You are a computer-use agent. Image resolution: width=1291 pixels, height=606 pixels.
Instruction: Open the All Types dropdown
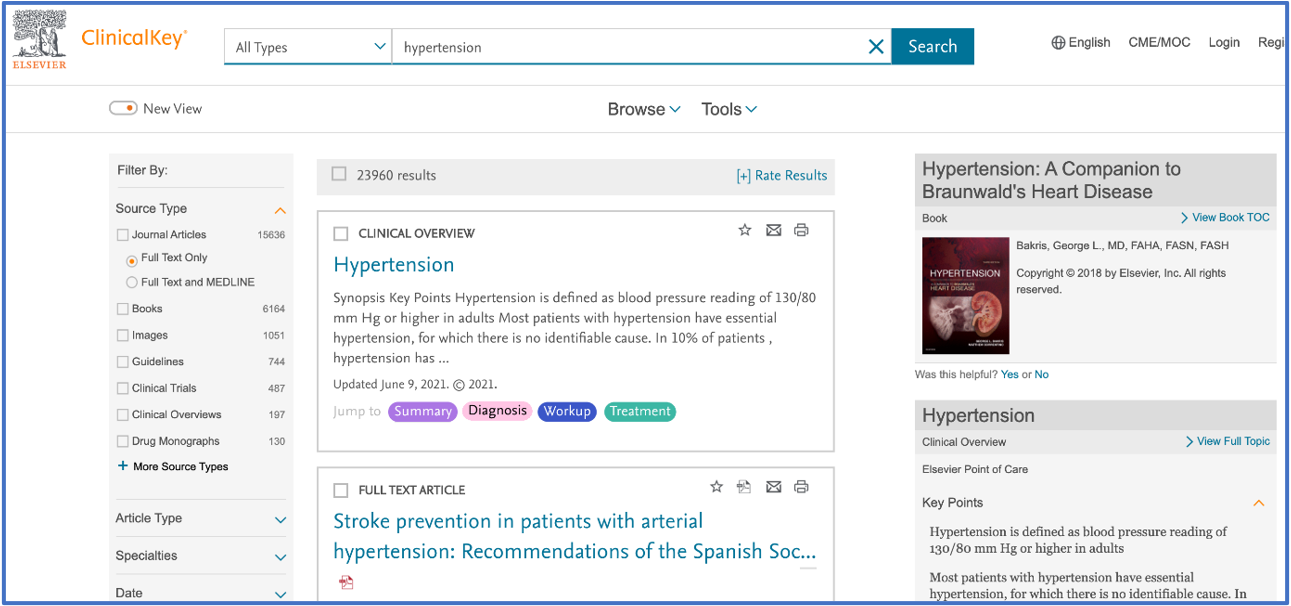(308, 47)
